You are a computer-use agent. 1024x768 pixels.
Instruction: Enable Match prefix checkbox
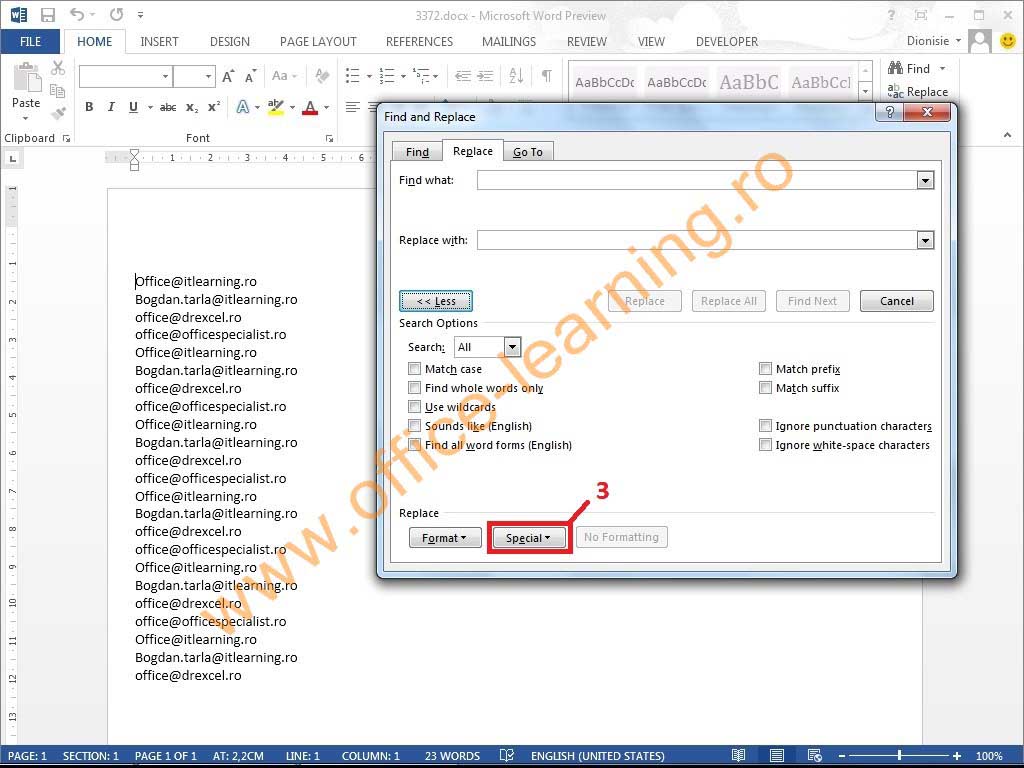[x=765, y=369]
